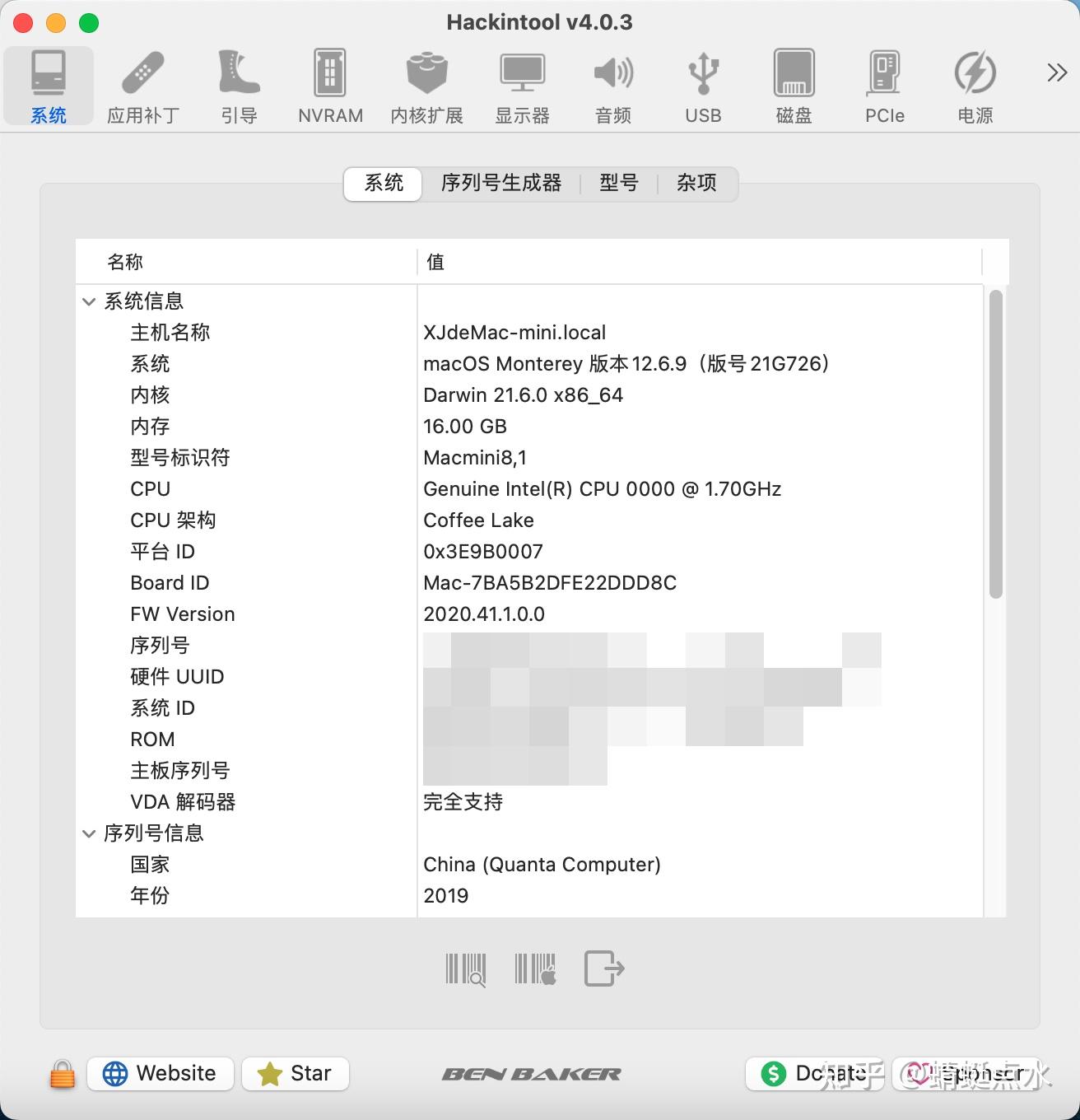Collapse the 系统信息 section
Screen dimensions: 1080x1120
(88, 301)
